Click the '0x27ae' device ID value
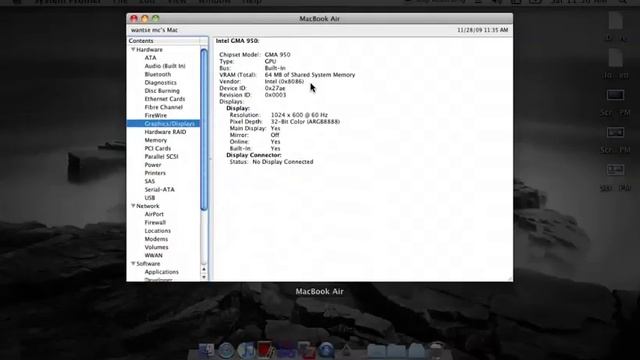640x360 pixels. [x=275, y=88]
